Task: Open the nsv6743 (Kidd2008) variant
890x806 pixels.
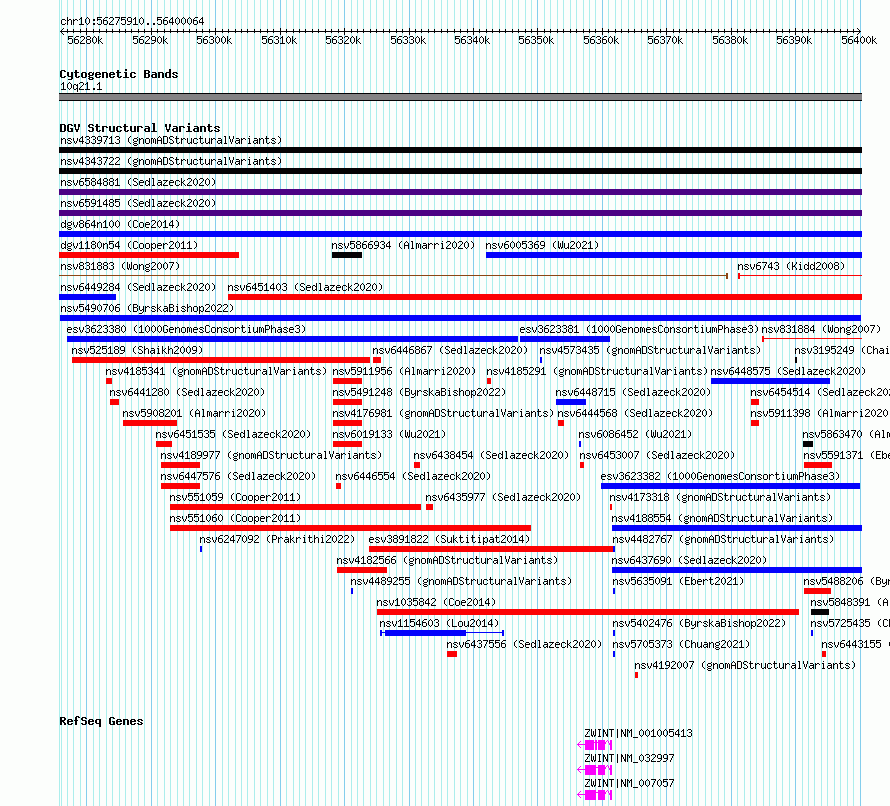Action: click(791, 266)
